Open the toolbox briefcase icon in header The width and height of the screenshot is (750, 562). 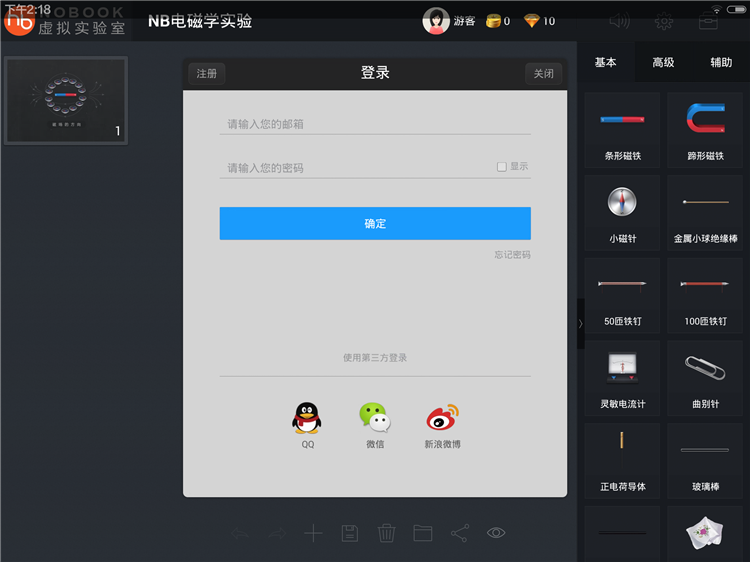coord(708,21)
